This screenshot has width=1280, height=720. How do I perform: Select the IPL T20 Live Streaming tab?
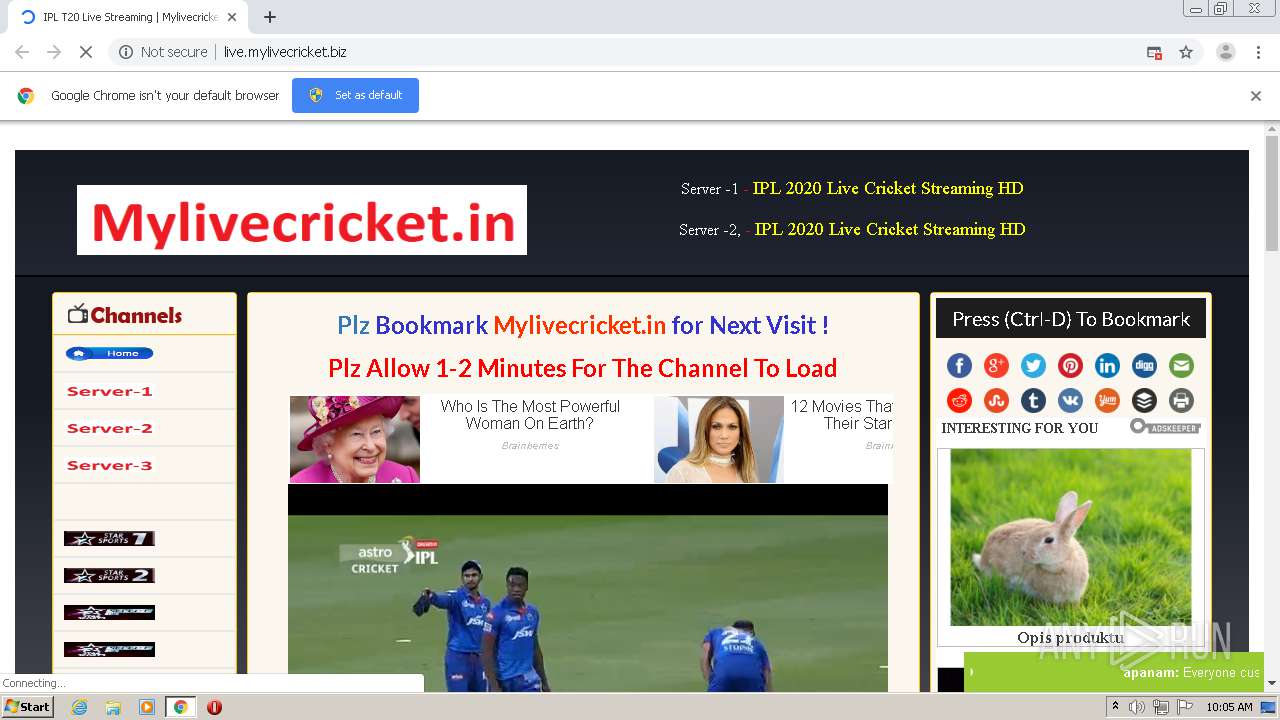(x=129, y=17)
